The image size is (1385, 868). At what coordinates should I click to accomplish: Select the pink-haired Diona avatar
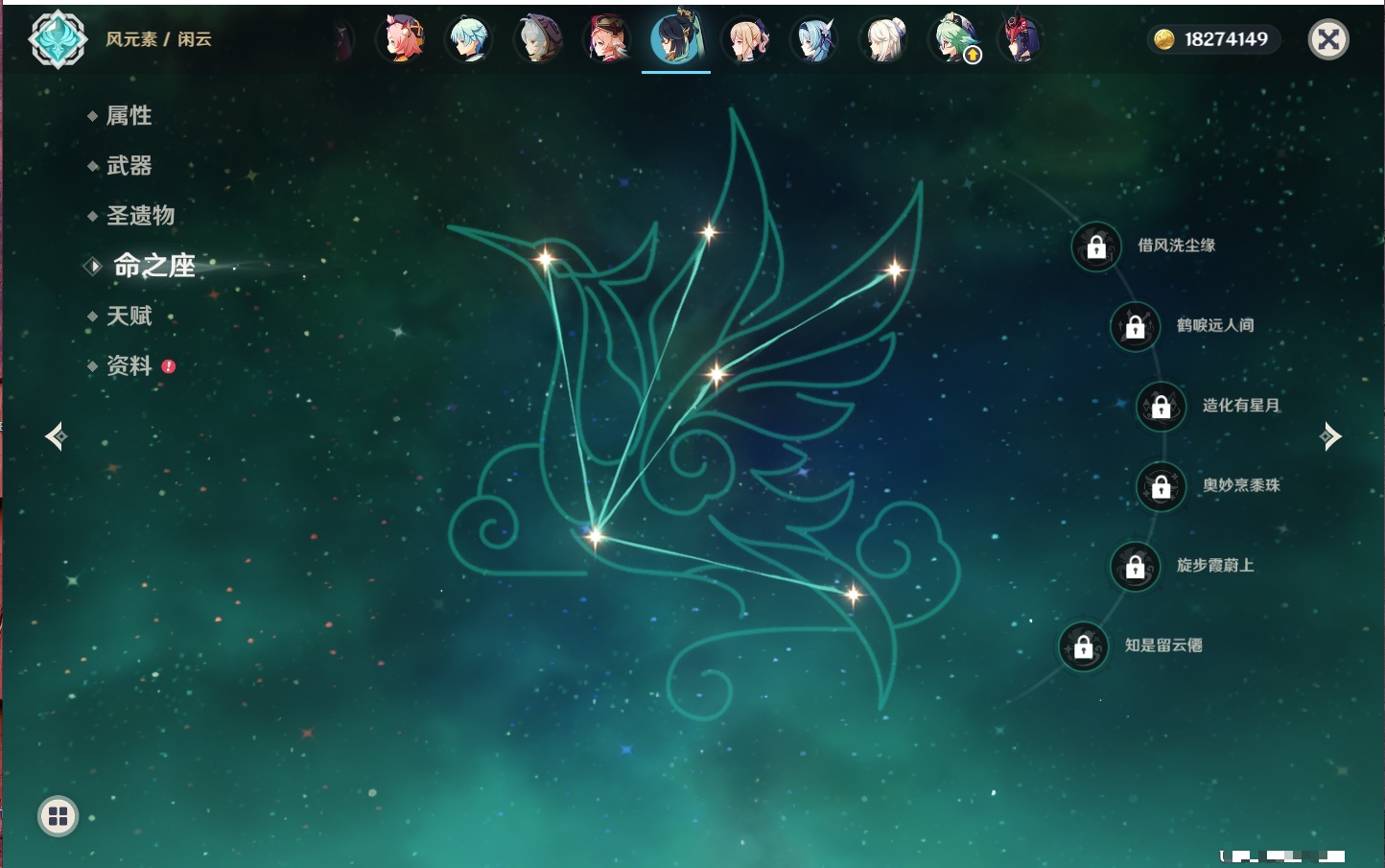(403, 39)
